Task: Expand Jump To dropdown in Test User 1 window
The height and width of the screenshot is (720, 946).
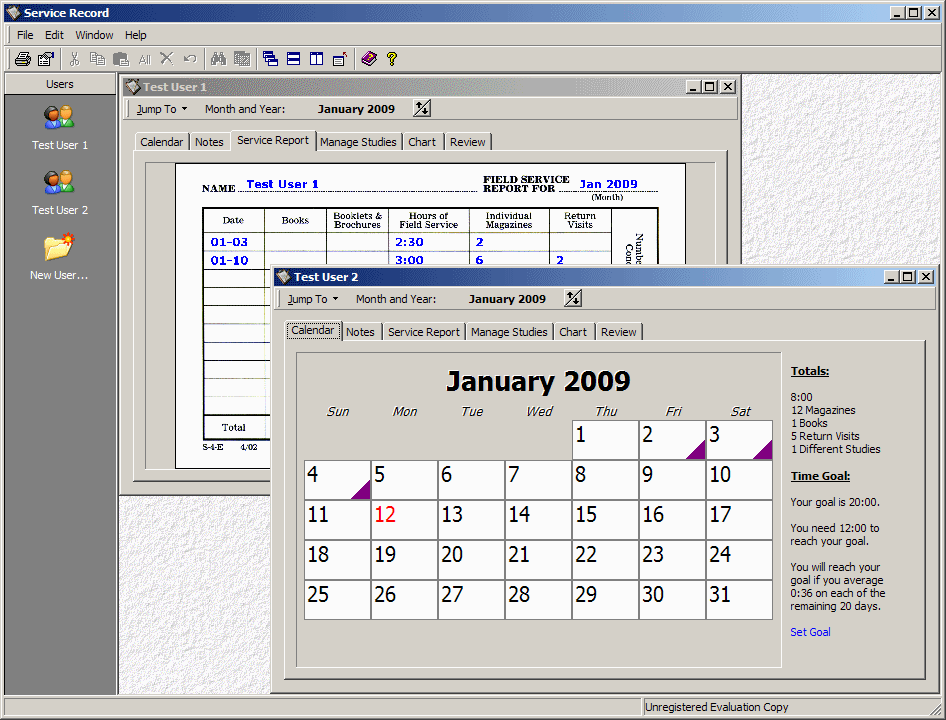Action: (x=162, y=109)
